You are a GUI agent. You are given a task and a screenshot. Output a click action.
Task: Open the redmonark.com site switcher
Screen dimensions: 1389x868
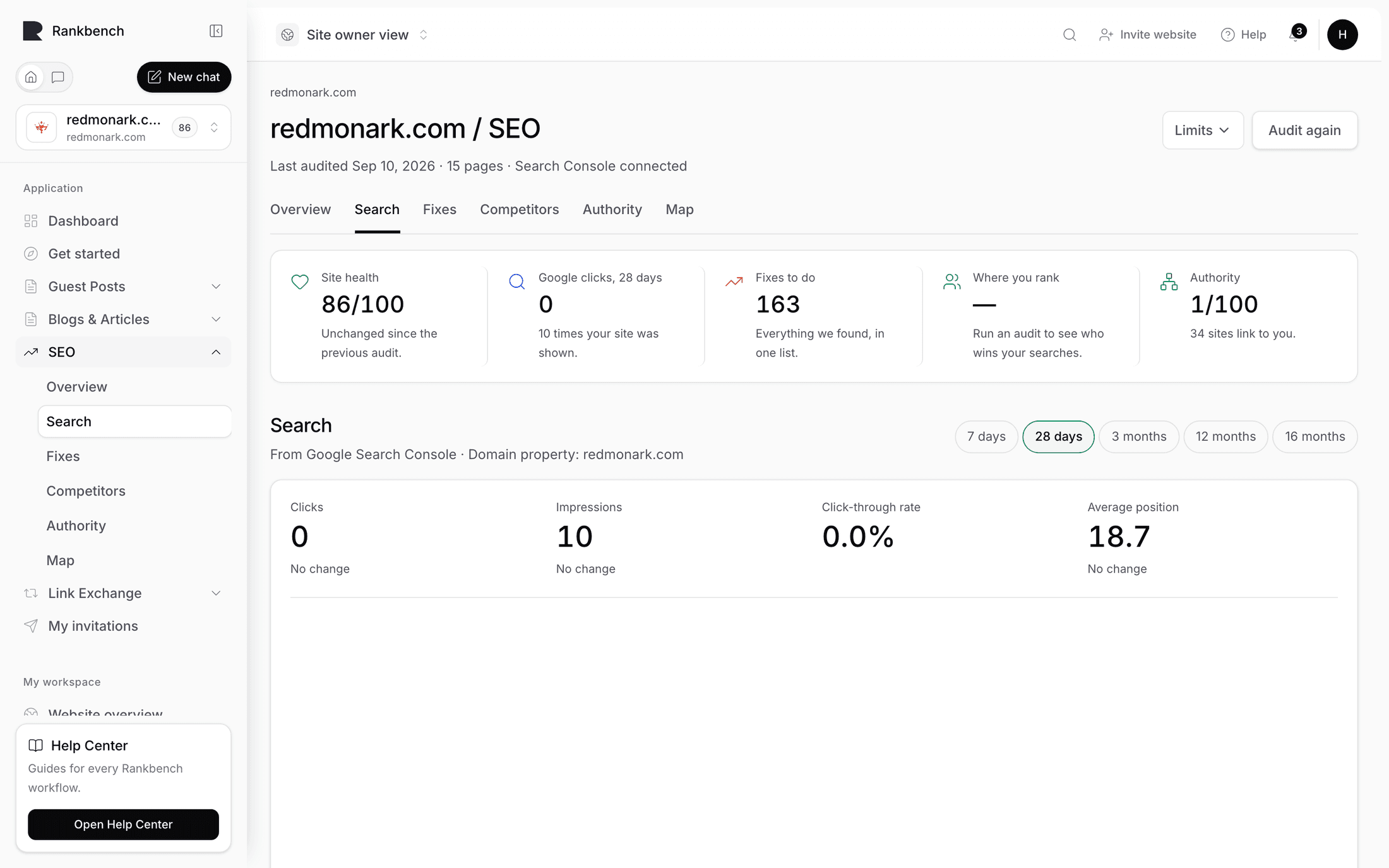[124, 128]
